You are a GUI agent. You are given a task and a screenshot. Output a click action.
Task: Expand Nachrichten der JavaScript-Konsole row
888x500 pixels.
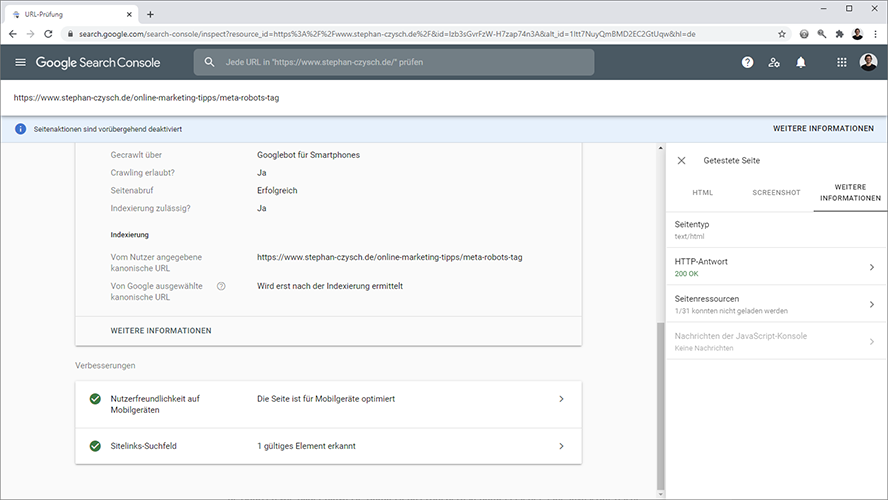point(776,341)
